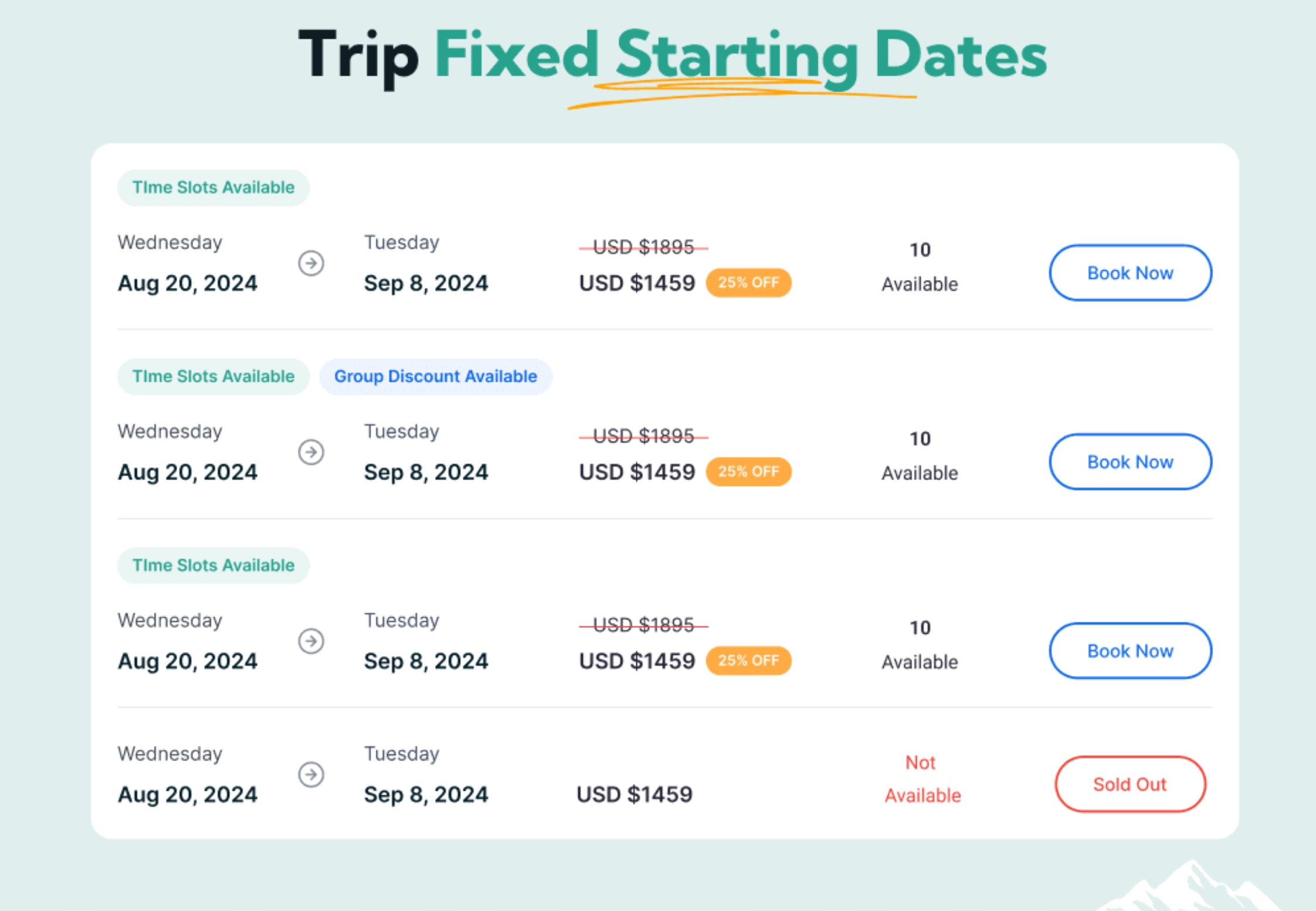The height and width of the screenshot is (911, 1316).
Task: Click arrow icon in second trip row
Action: [x=311, y=452]
